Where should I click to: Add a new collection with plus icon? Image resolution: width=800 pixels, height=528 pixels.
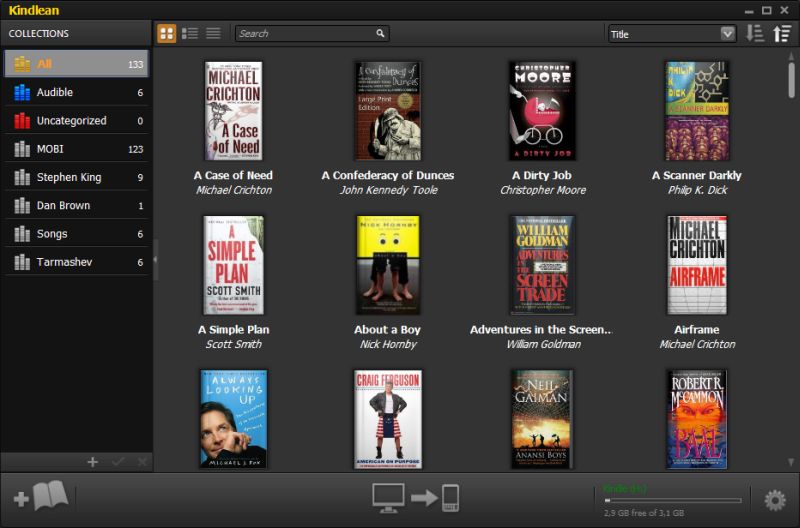(x=92, y=462)
